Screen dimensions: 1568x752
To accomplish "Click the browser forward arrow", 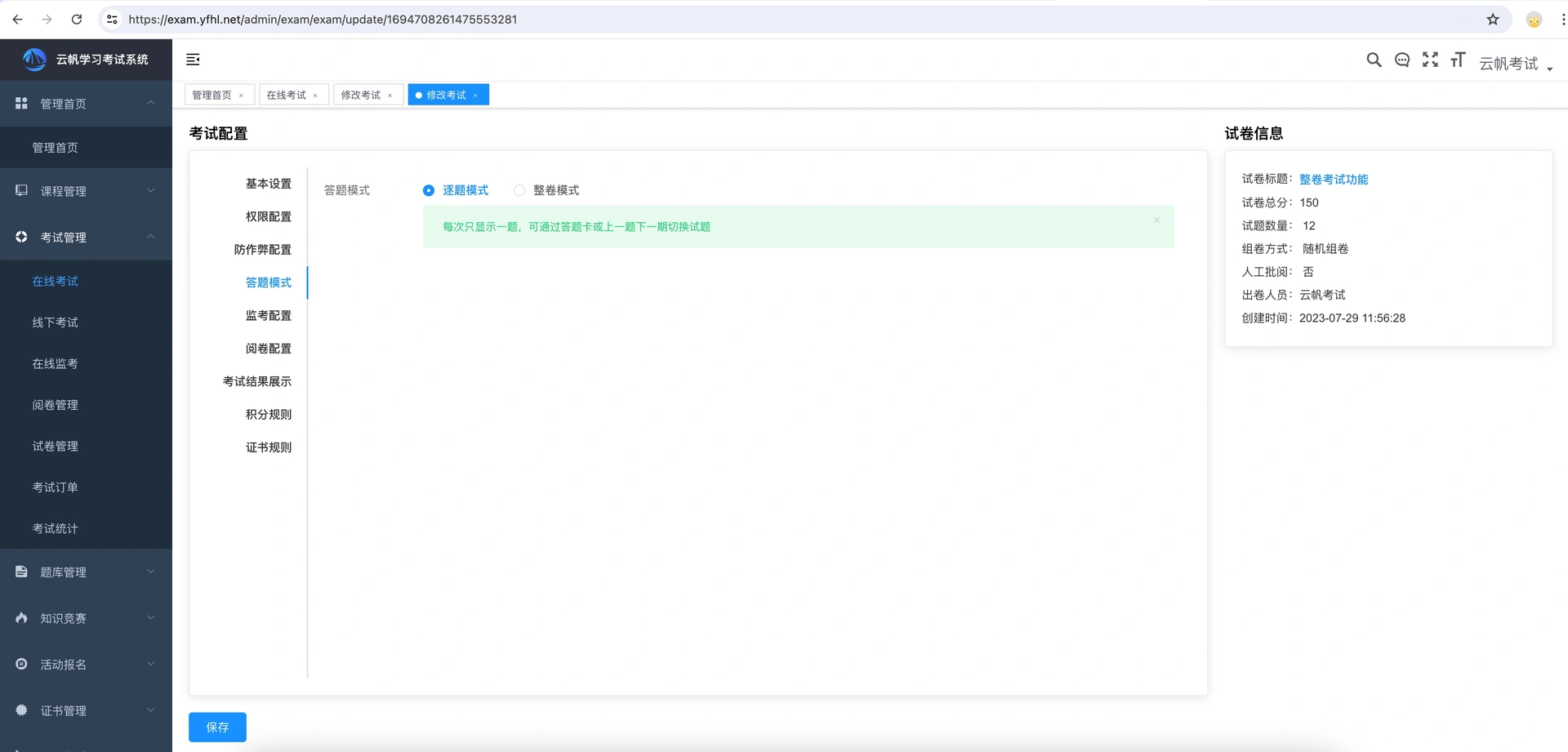I will [x=47, y=20].
